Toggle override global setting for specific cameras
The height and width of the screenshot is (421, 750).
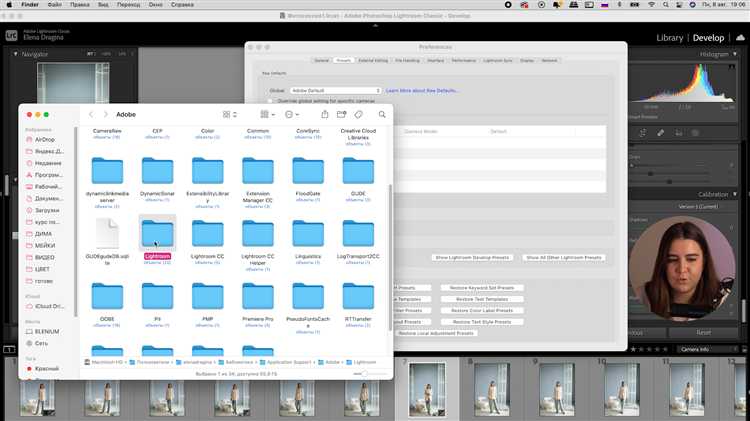270,101
